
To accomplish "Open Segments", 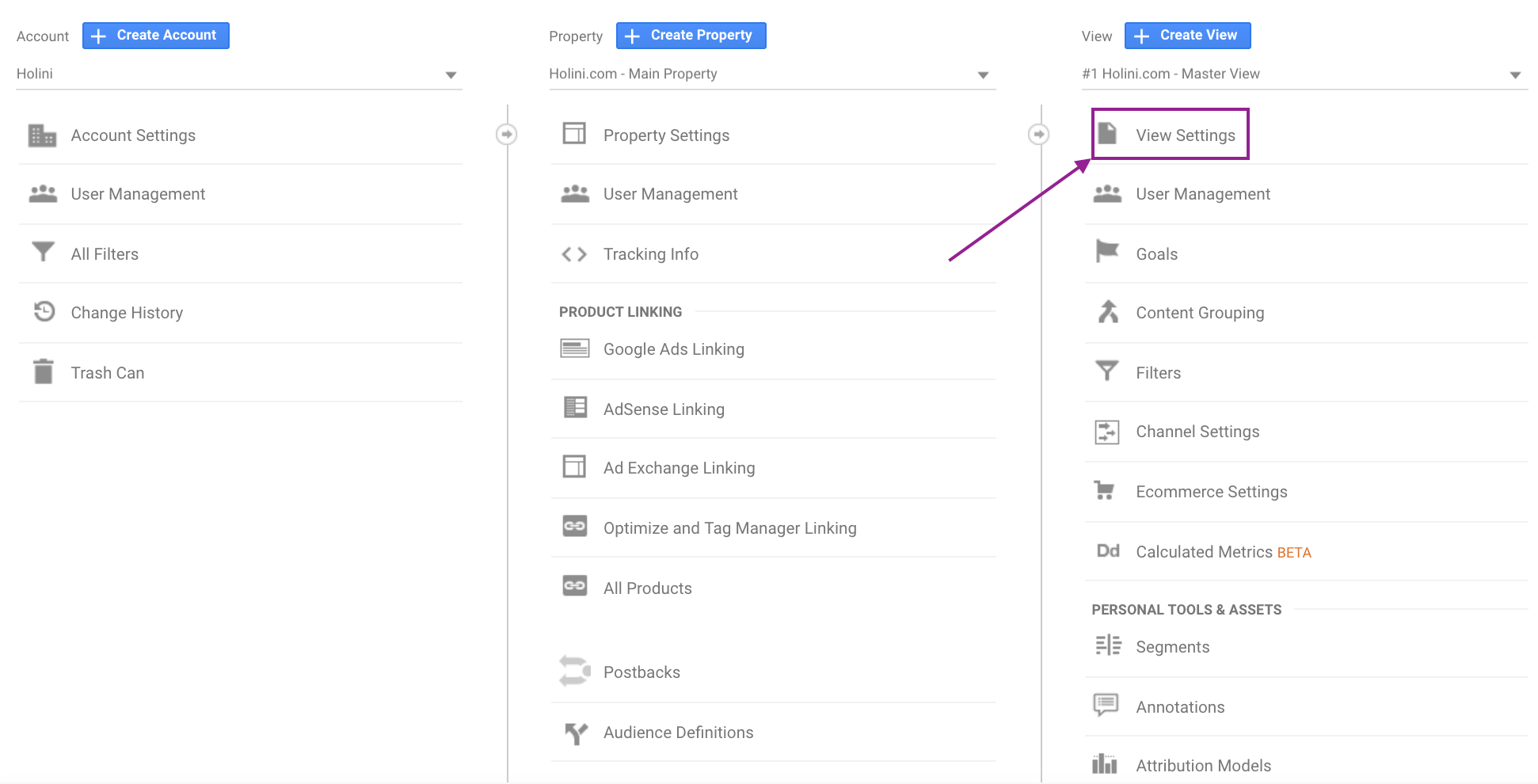I will tap(1173, 647).
